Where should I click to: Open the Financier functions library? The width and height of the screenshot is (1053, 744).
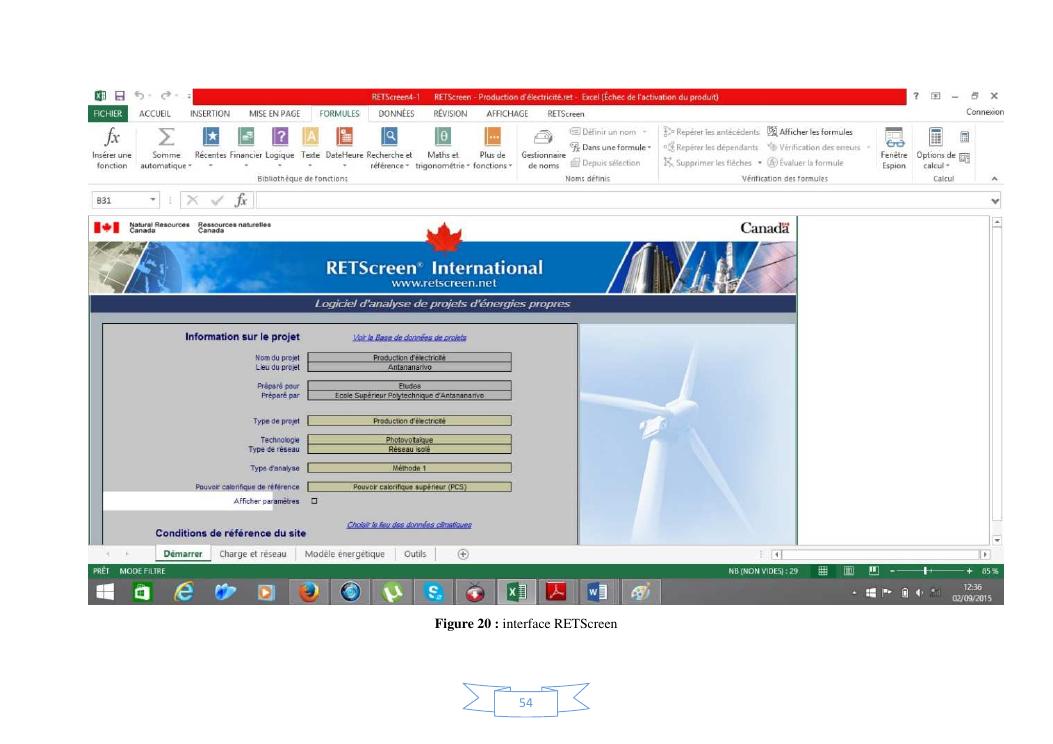(x=246, y=138)
